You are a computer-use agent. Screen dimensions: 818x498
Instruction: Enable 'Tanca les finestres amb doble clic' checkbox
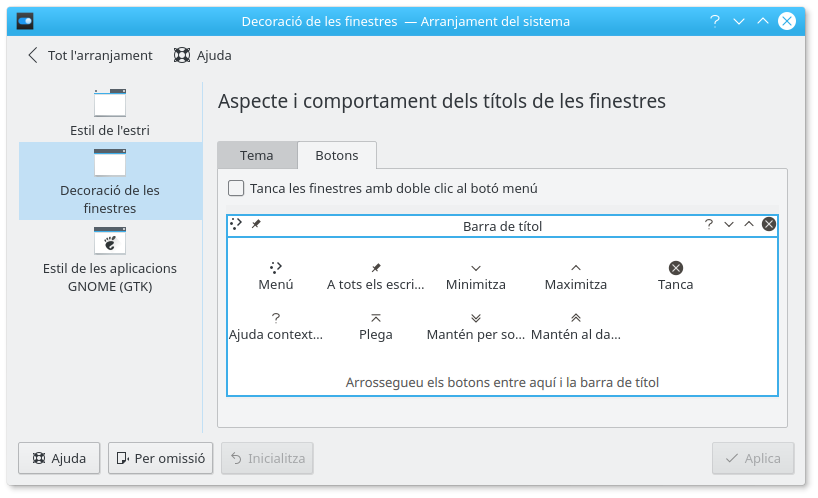pos(236,188)
